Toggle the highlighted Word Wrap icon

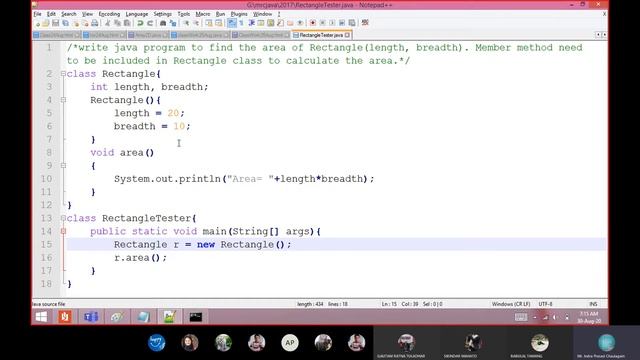(x=231, y=23)
